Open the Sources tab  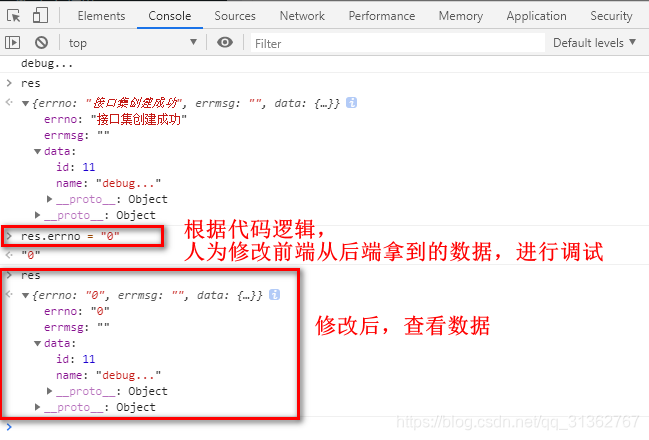pyautogui.click(x=235, y=16)
